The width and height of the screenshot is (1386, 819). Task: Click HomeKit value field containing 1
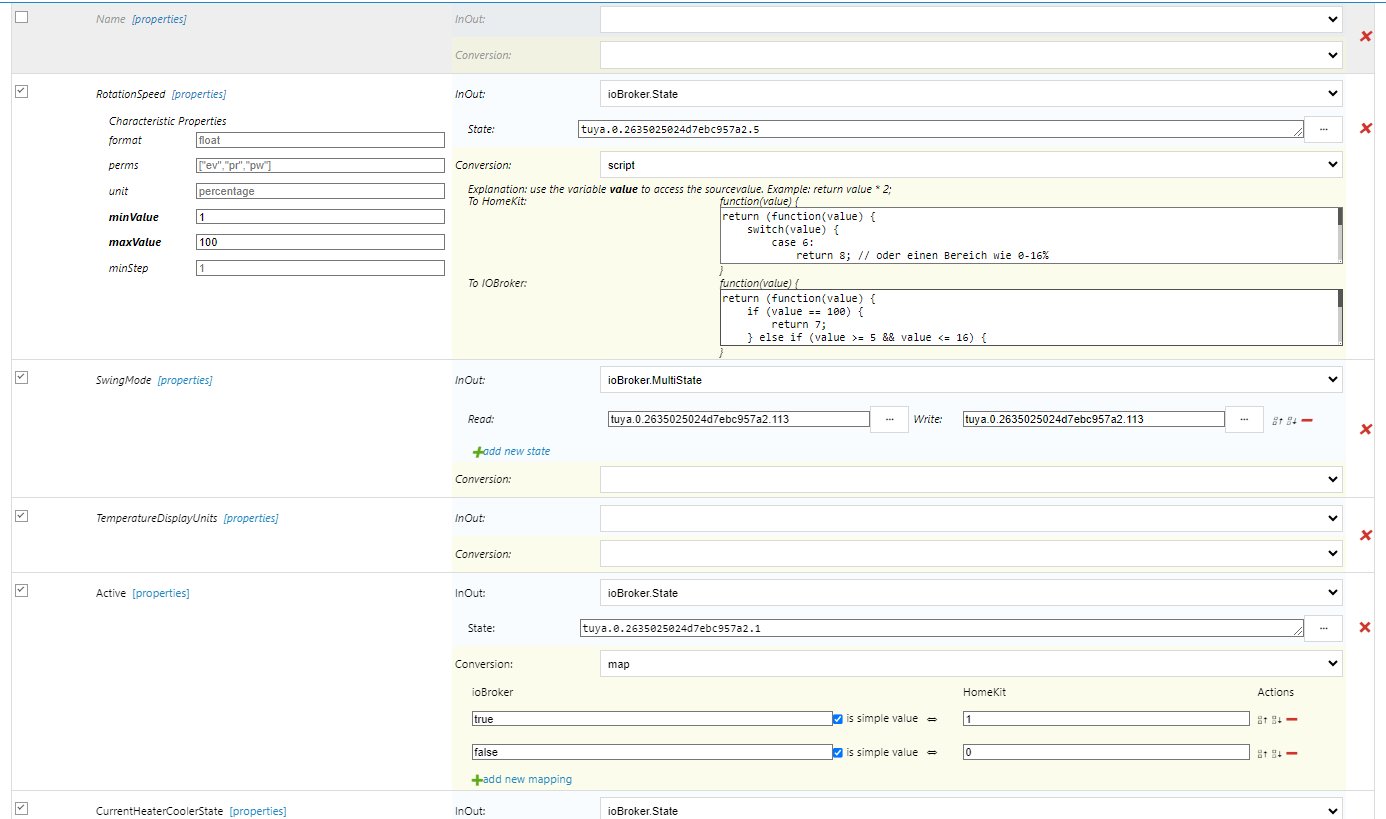pyautogui.click(x=1106, y=719)
